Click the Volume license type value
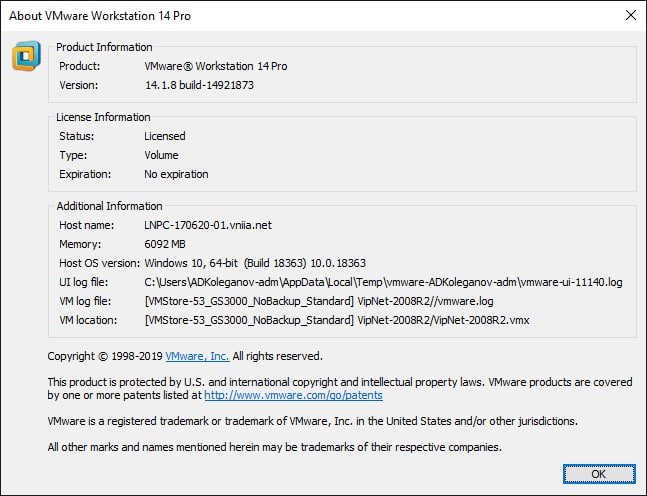This screenshot has width=647, height=496. pyautogui.click(x=161, y=155)
